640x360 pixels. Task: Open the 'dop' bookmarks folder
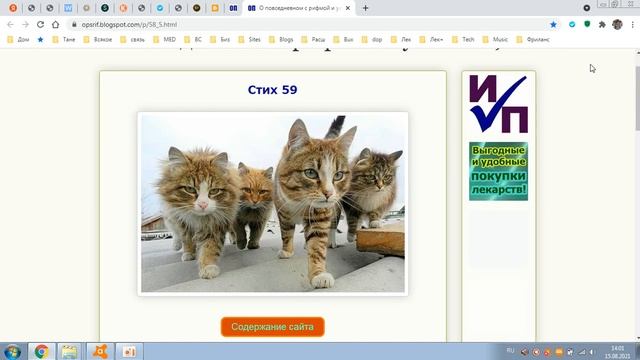372,40
